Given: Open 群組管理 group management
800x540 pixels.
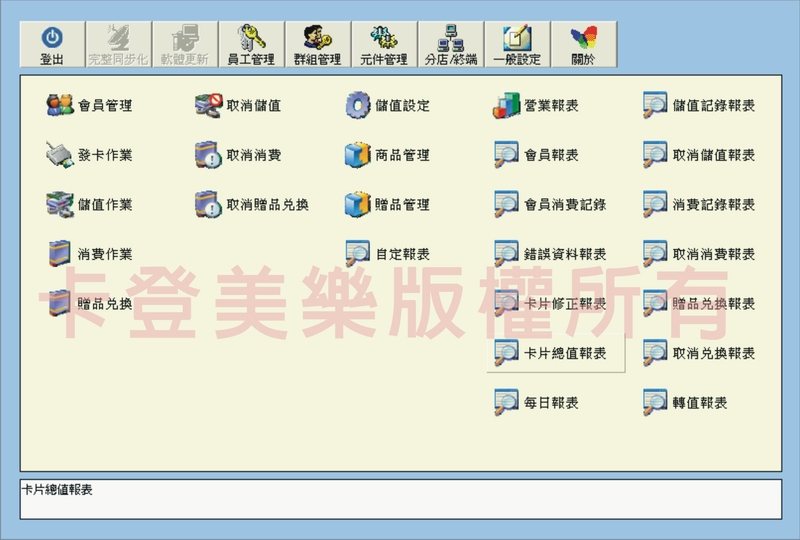Looking at the screenshot, I should click(317, 44).
